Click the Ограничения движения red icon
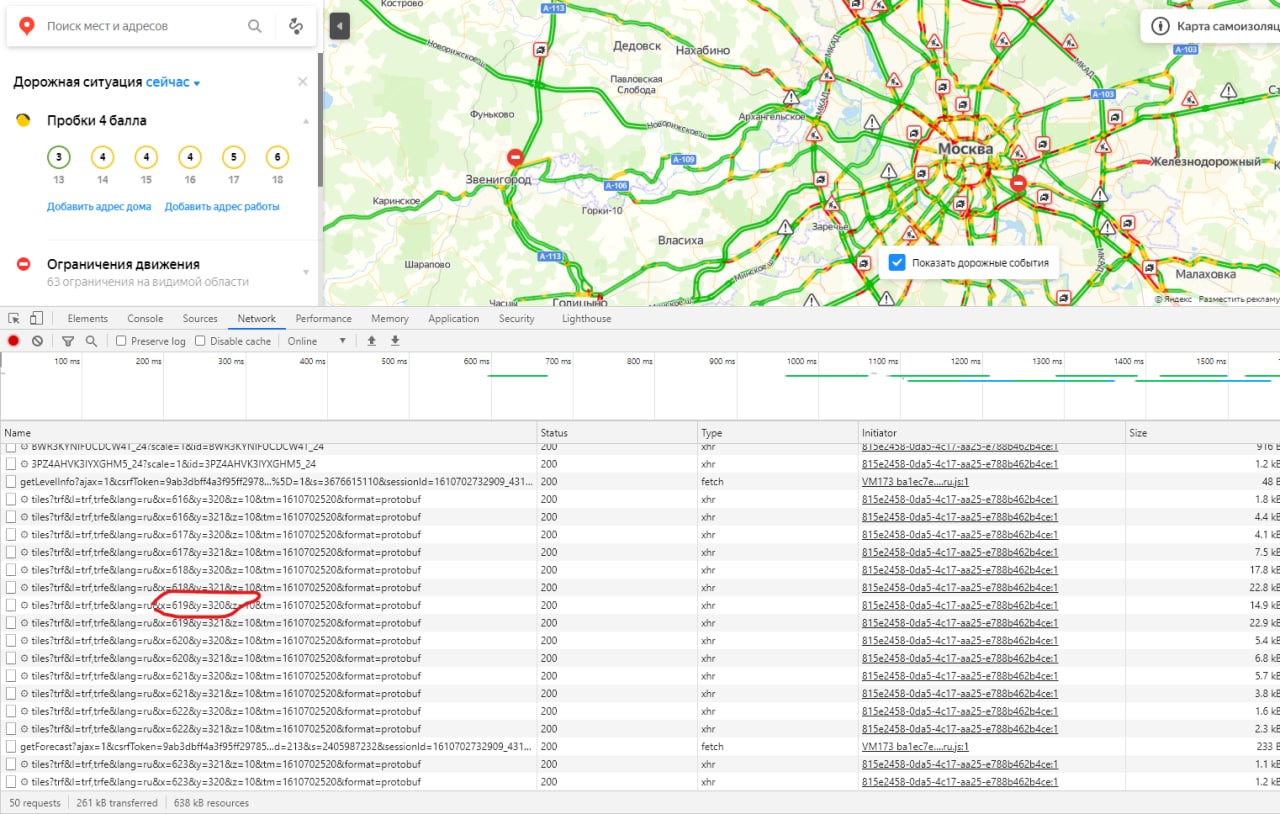This screenshot has height=814, width=1280. pos(23,264)
